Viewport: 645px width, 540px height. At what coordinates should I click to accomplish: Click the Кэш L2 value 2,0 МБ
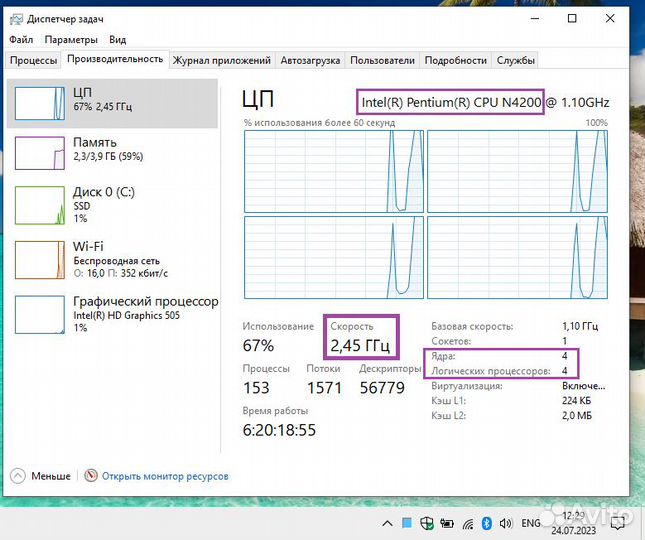click(577, 416)
